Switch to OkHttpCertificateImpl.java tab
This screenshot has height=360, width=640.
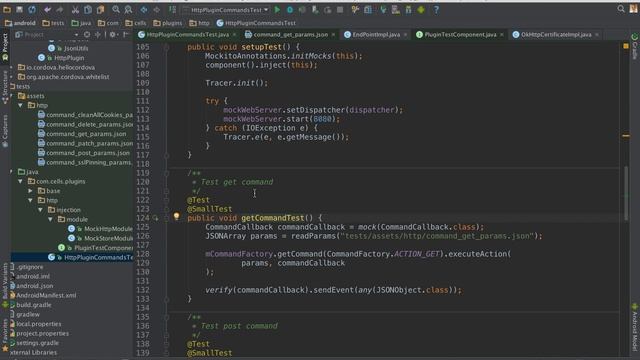tap(556, 35)
